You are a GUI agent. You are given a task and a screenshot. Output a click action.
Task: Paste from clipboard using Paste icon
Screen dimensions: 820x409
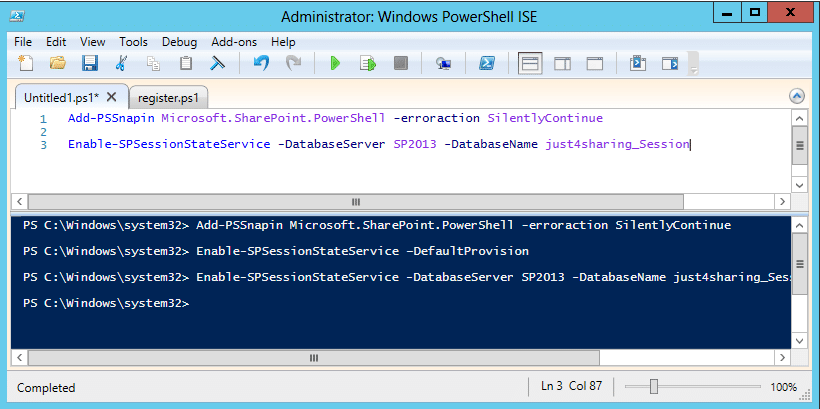[x=186, y=64]
